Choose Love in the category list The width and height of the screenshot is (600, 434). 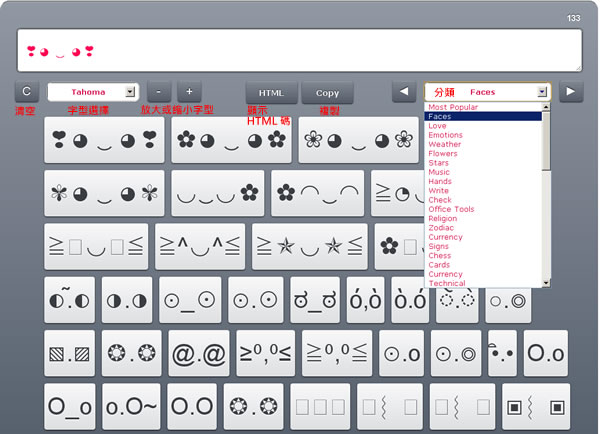click(x=438, y=126)
